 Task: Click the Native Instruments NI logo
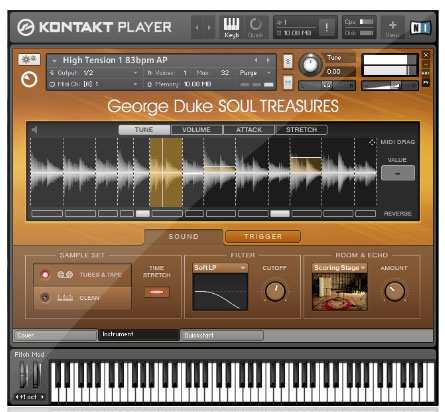click(x=420, y=27)
